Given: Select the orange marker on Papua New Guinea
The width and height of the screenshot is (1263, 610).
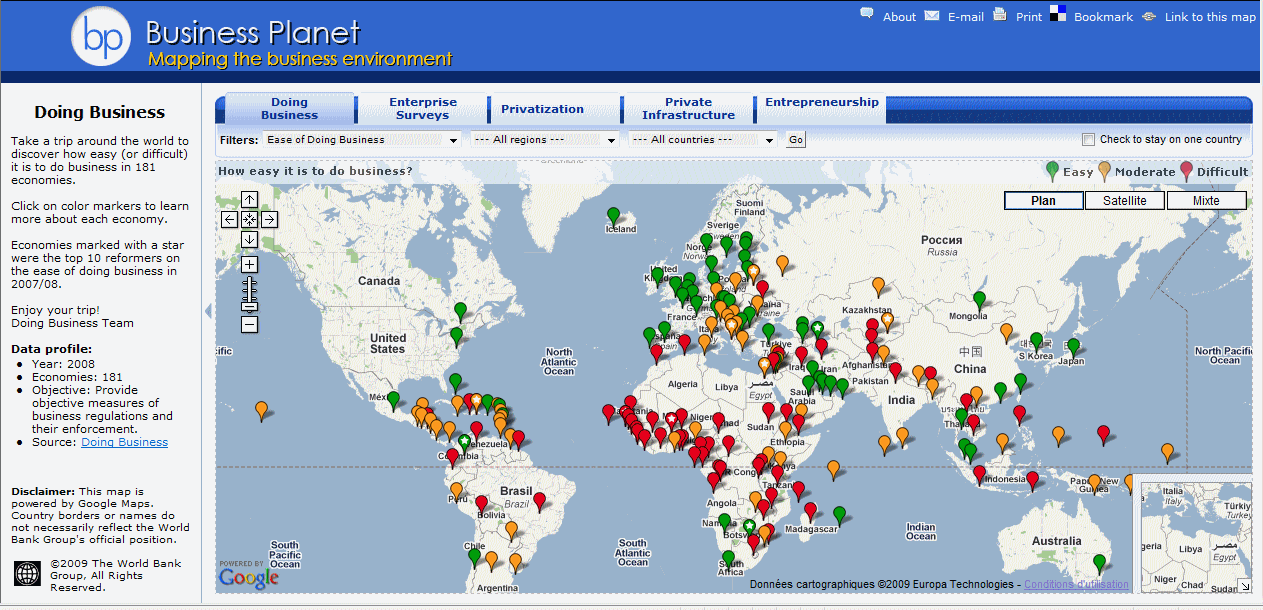Looking at the screenshot, I should click(x=1095, y=483).
